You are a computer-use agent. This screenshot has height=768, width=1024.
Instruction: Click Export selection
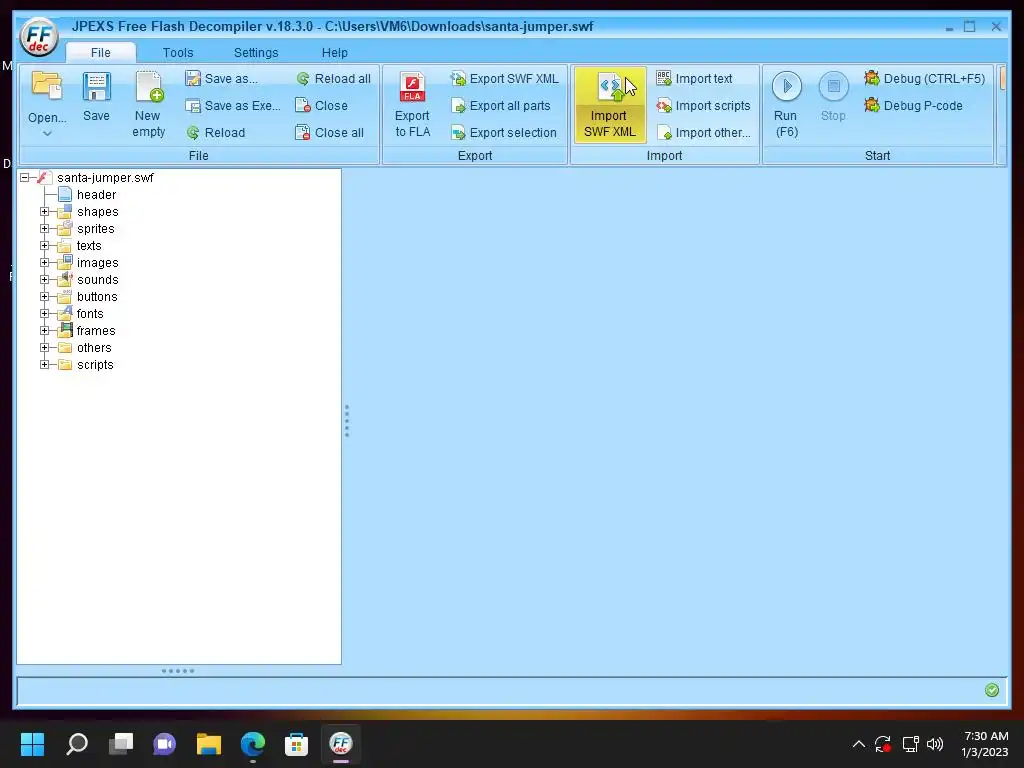click(x=504, y=133)
